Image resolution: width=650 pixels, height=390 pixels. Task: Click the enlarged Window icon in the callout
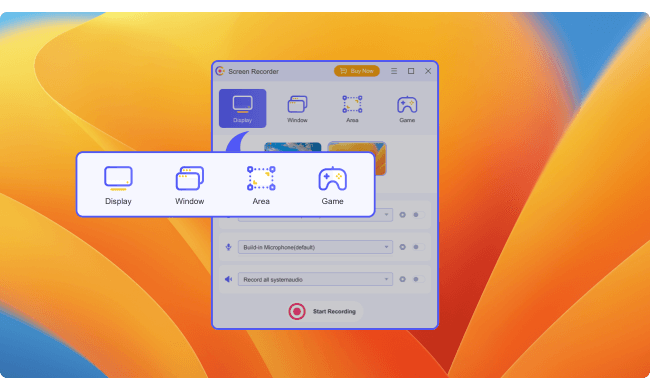tap(189, 178)
